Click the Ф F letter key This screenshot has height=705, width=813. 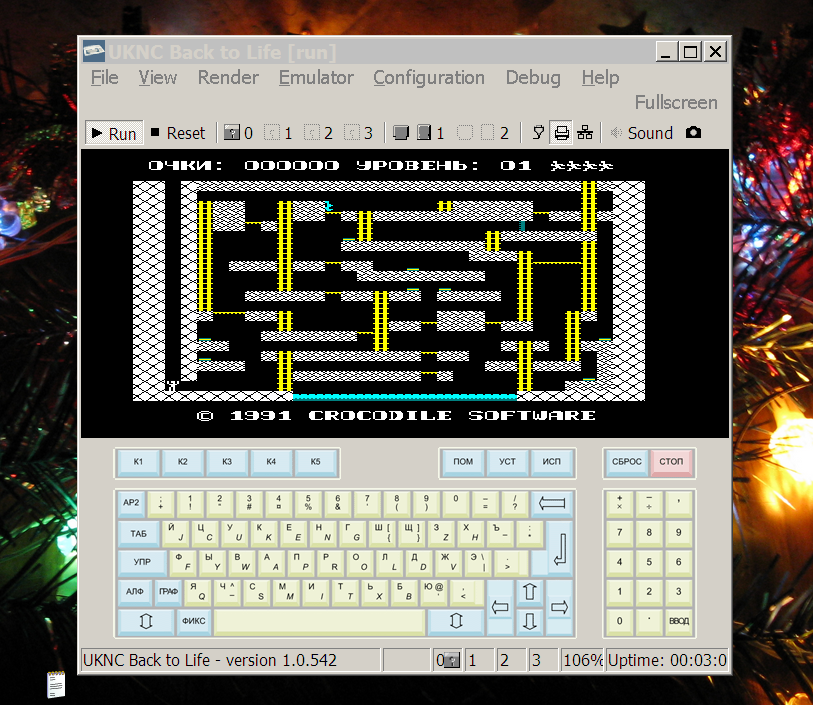[x=183, y=563]
